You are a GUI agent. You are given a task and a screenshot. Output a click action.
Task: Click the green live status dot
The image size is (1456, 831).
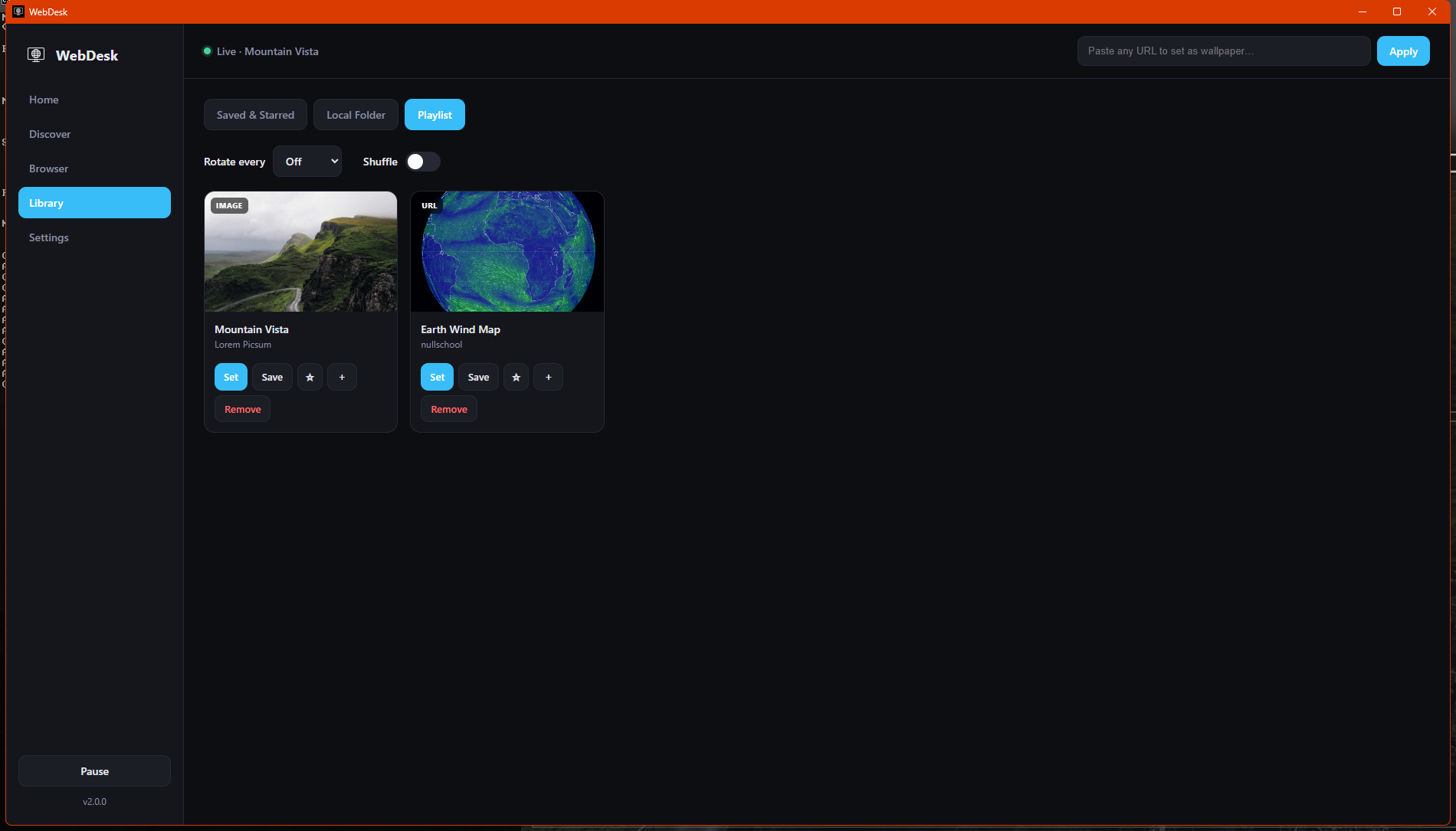pyautogui.click(x=207, y=51)
